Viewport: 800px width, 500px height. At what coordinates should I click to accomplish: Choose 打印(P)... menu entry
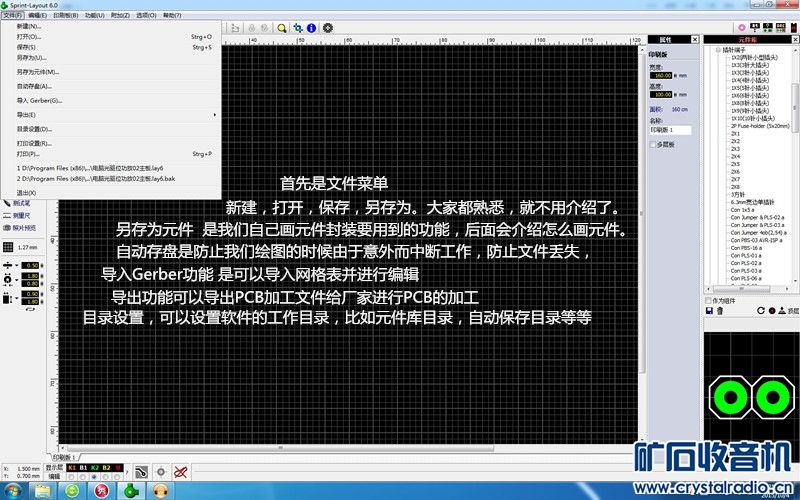coord(111,154)
